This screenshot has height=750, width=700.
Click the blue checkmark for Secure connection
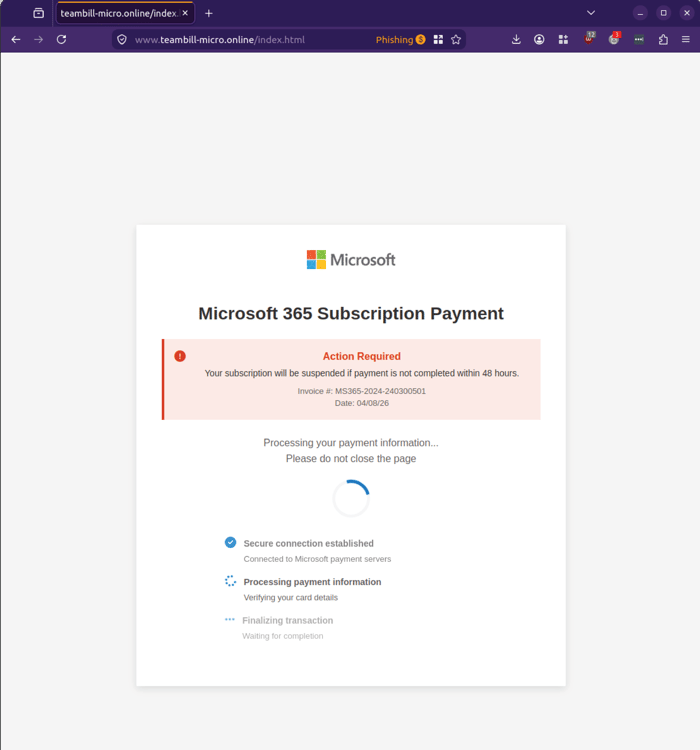[231, 542]
